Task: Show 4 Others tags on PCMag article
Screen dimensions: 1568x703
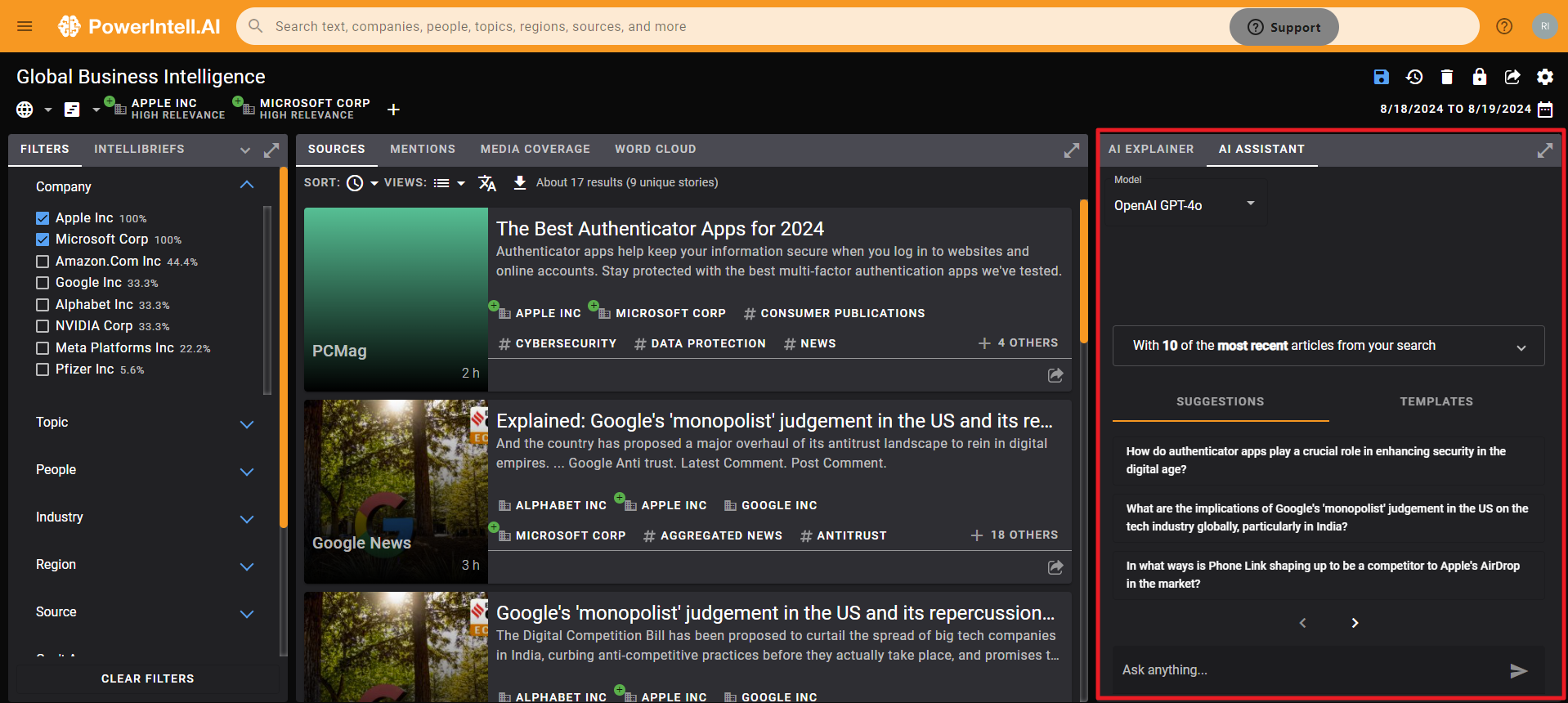Action: [1018, 343]
